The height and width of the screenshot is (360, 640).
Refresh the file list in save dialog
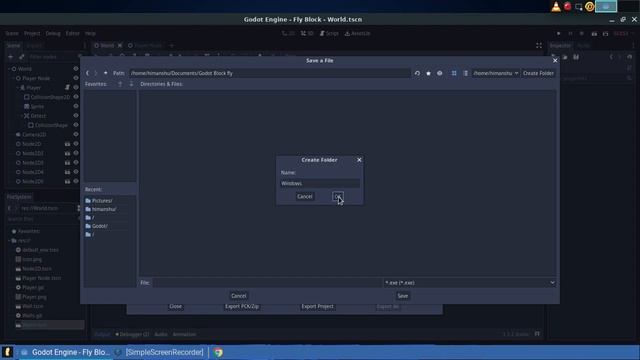pyautogui.click(x=417, y=73)
